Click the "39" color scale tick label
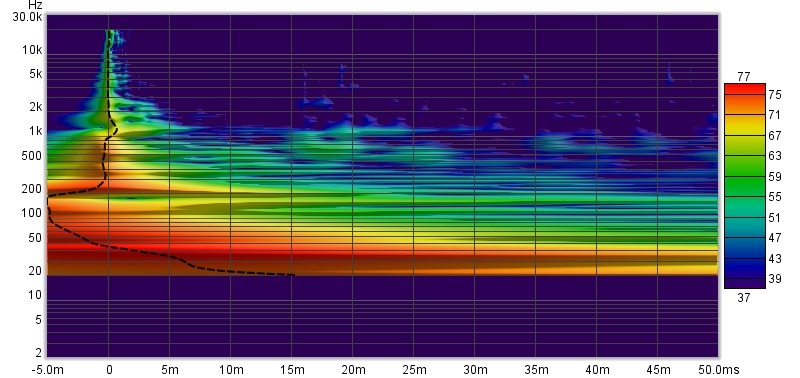The height and width of the screenshot is (378, 800). (776, 279)
